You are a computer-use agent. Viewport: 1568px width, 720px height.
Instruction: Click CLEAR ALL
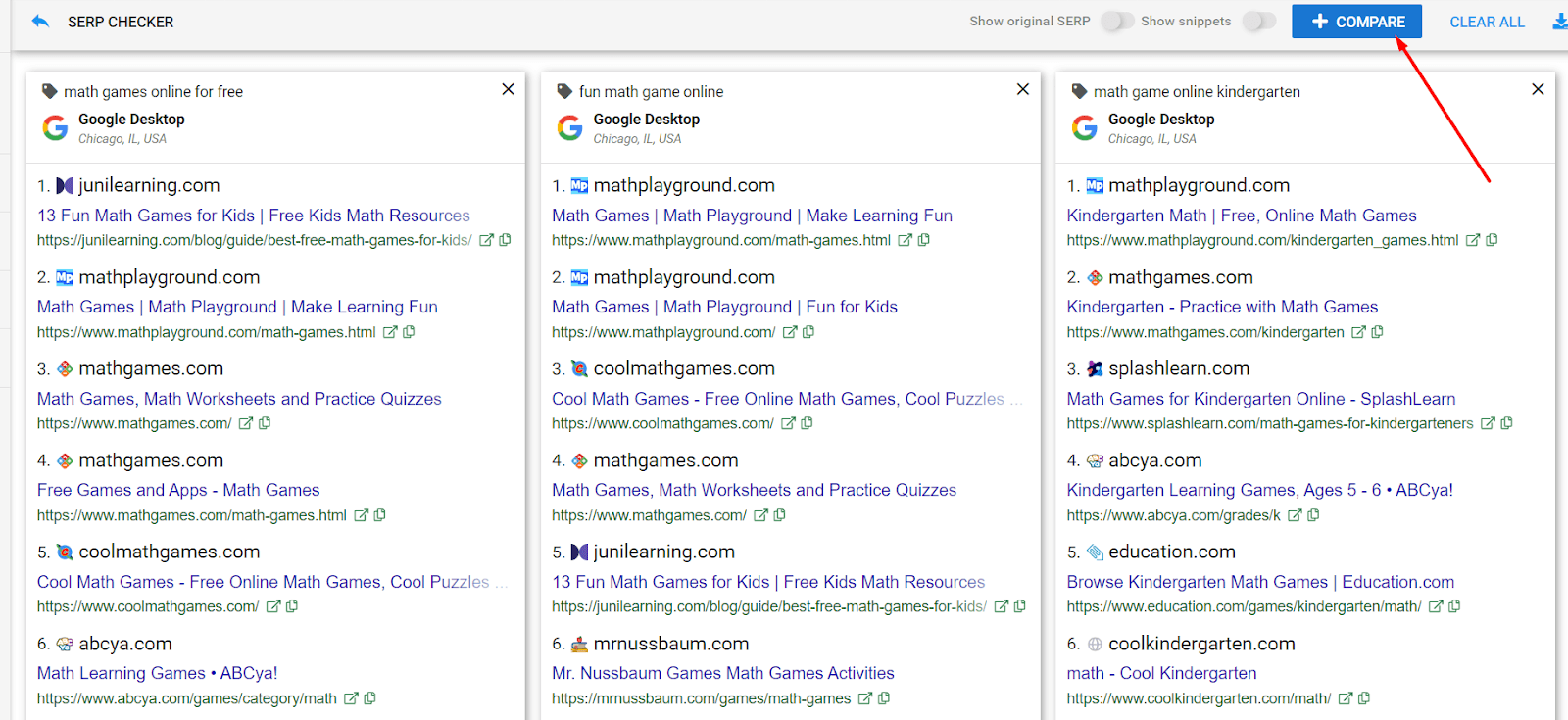[1487, 22]
